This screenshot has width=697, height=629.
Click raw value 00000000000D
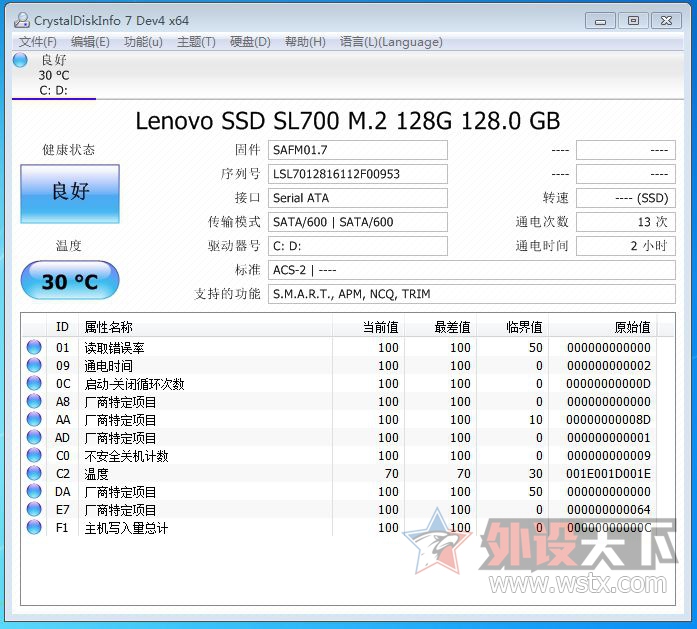coord(608,384)
